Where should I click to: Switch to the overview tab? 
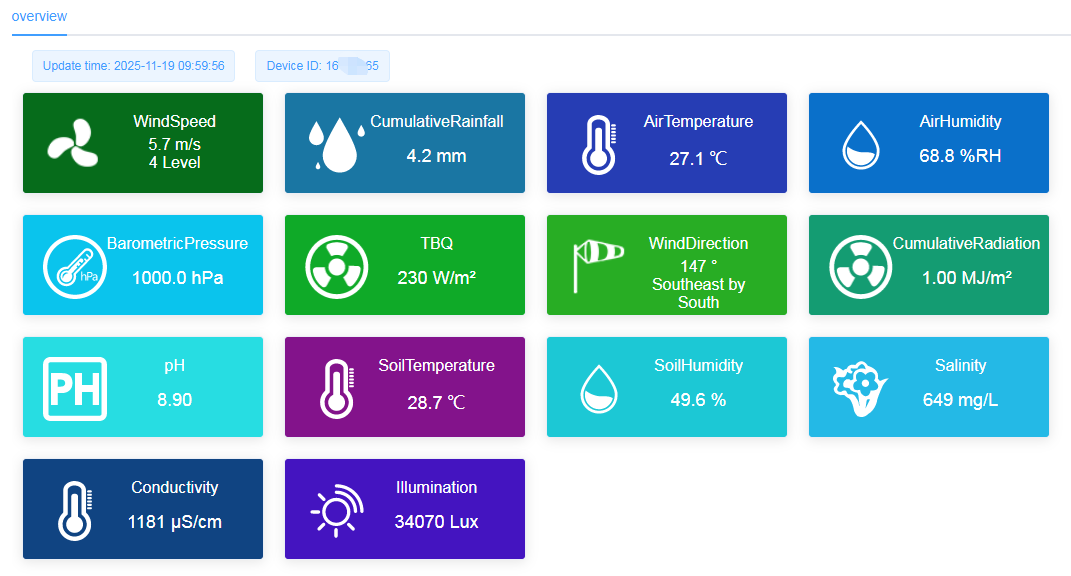coord(38,17)
